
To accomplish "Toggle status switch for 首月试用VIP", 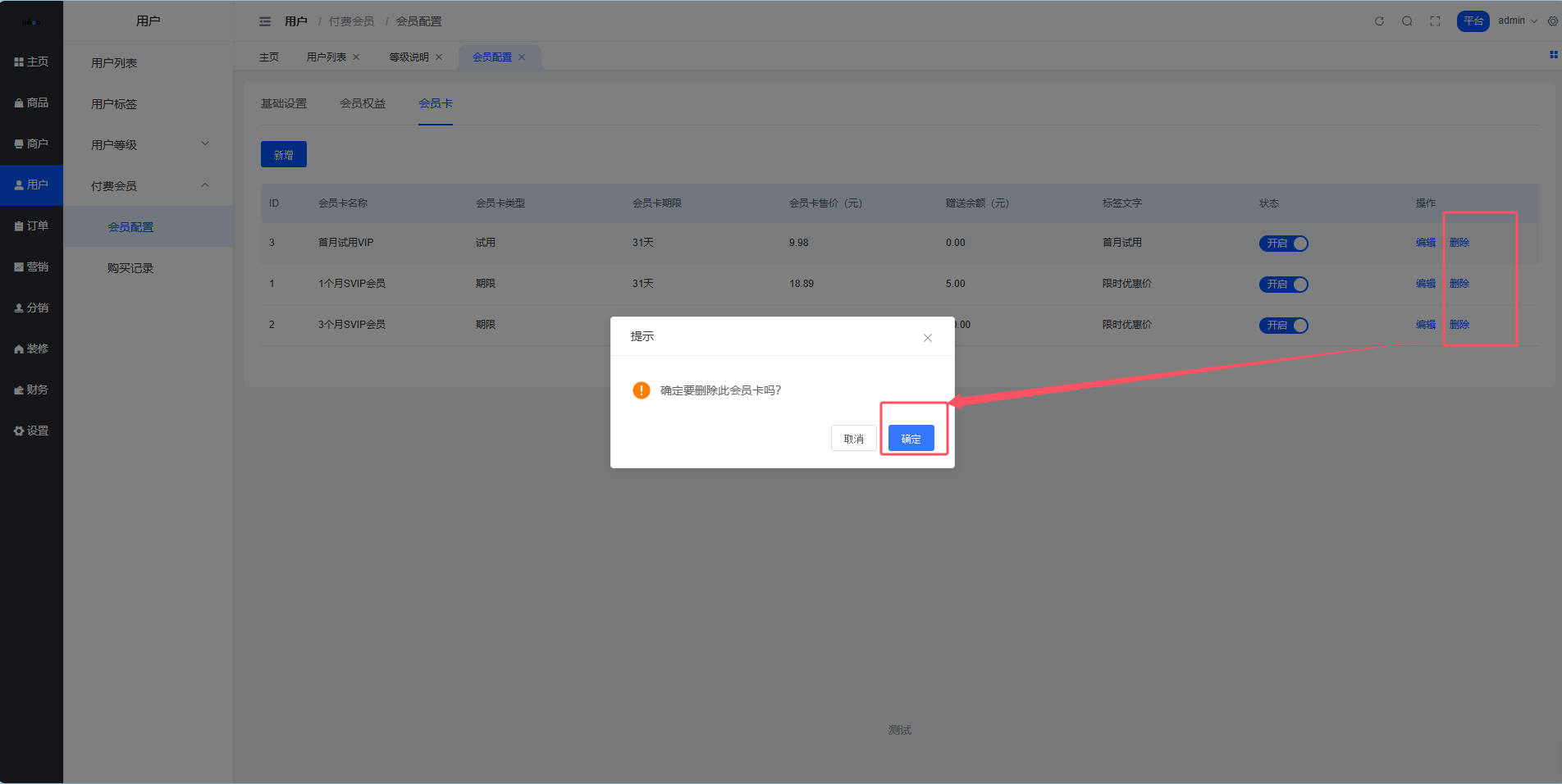I will coord(1283,244).
